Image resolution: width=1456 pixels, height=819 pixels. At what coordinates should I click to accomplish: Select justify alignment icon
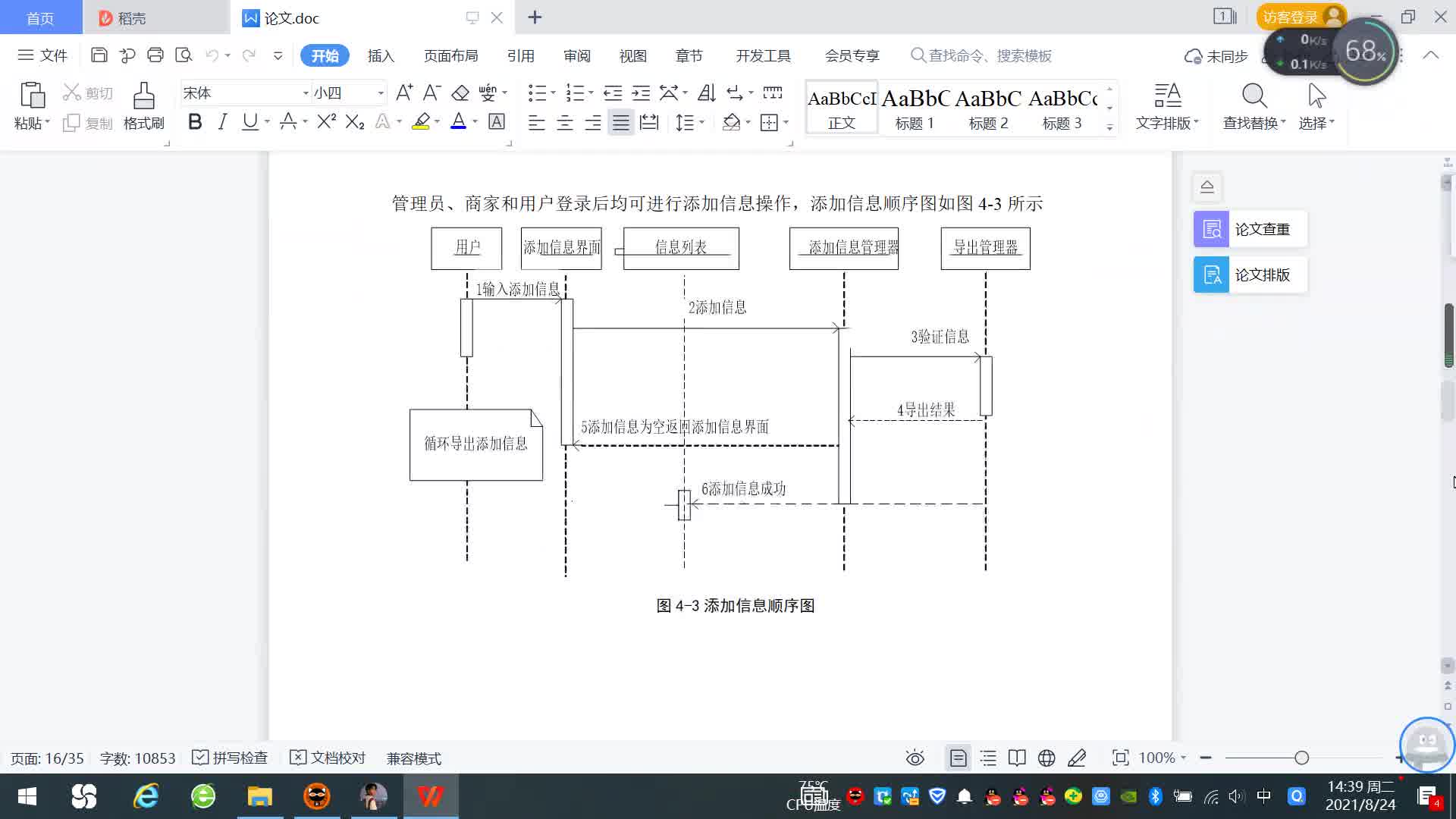click(620, 122)
